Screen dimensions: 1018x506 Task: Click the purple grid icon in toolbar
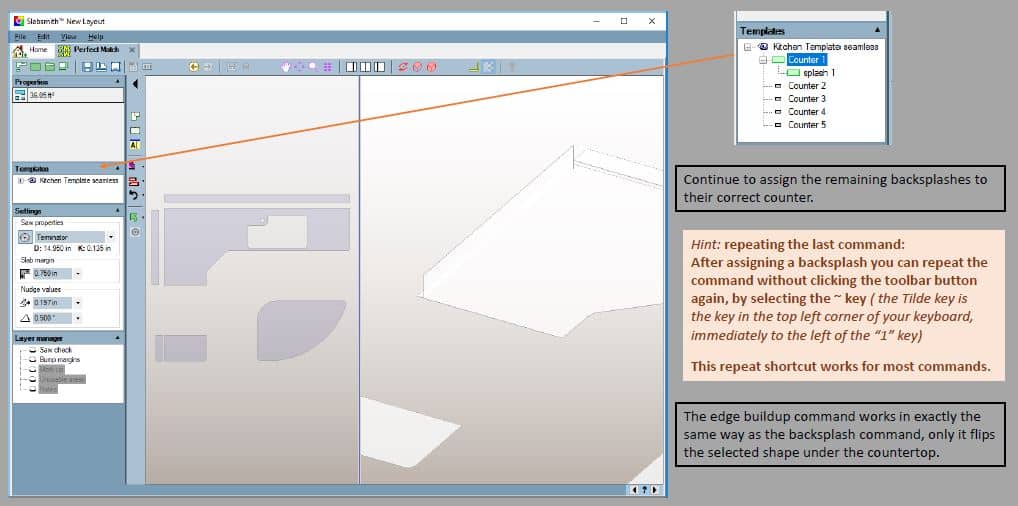[x=325, y=66]
